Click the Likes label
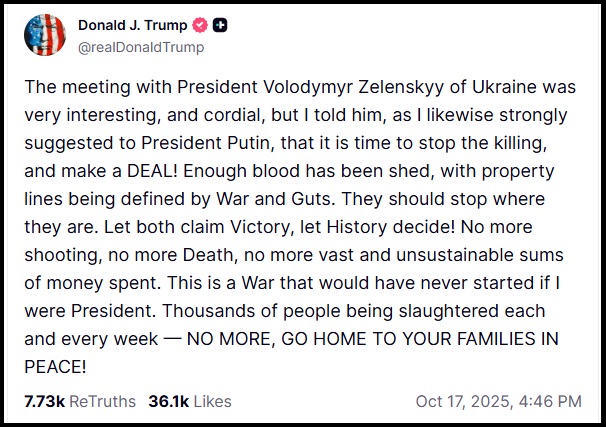The image size is (606, 427). pyautogui.click(x=212, y=401)
